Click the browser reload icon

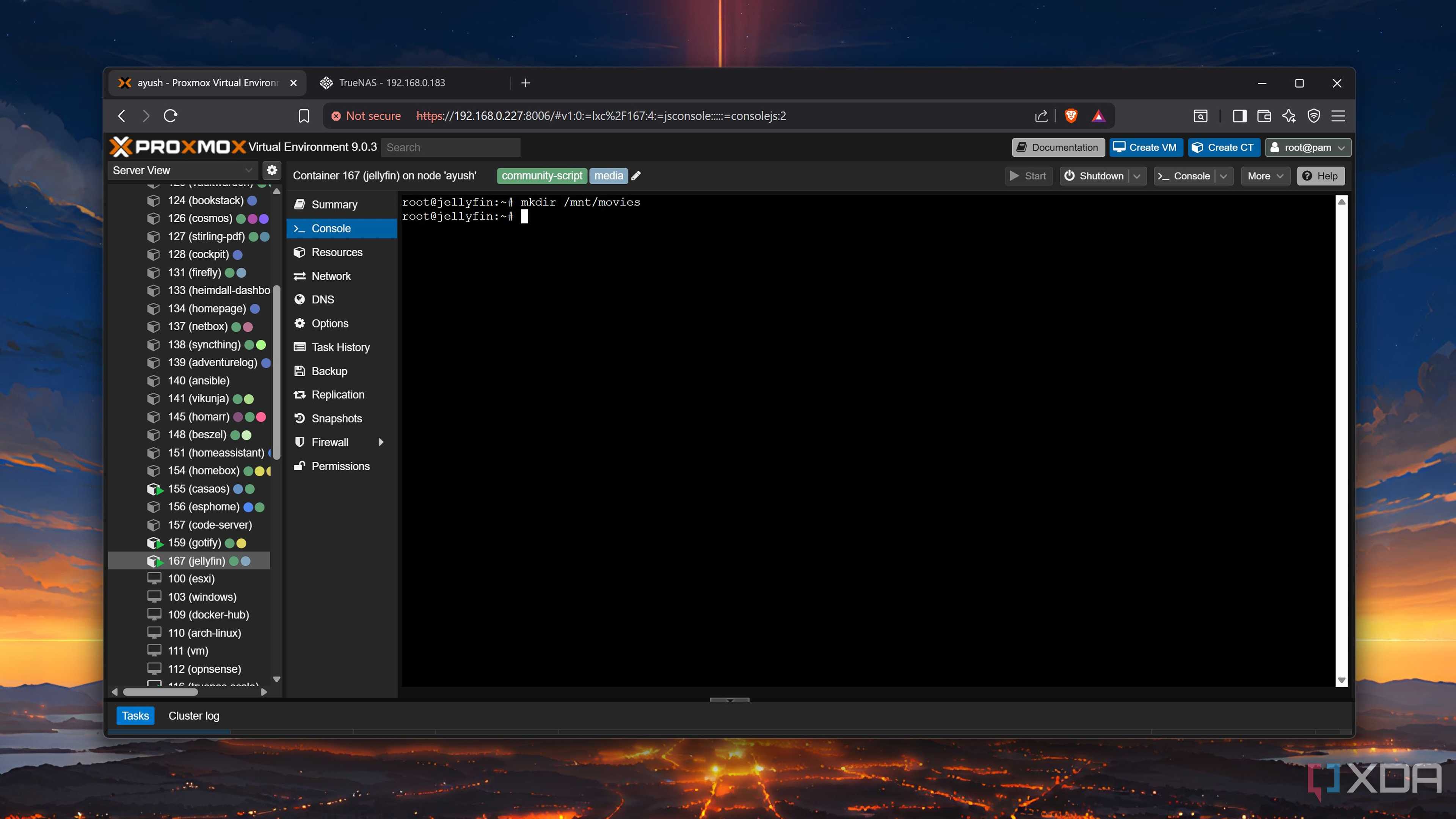tap(170, 116)
